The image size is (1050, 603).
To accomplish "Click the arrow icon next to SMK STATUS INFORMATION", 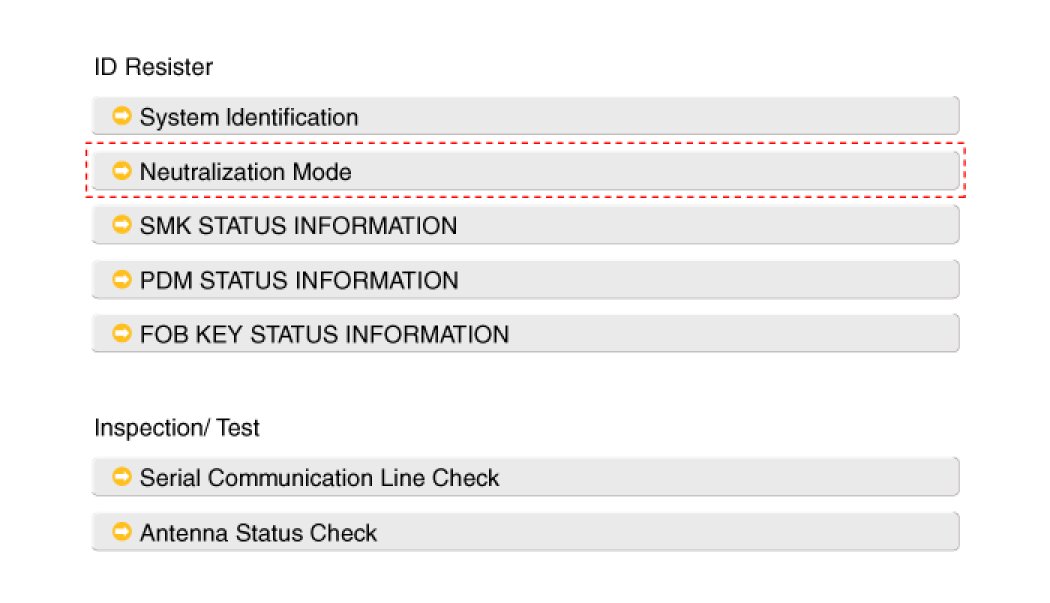I will pyautogui.click(x=122, y=225).
